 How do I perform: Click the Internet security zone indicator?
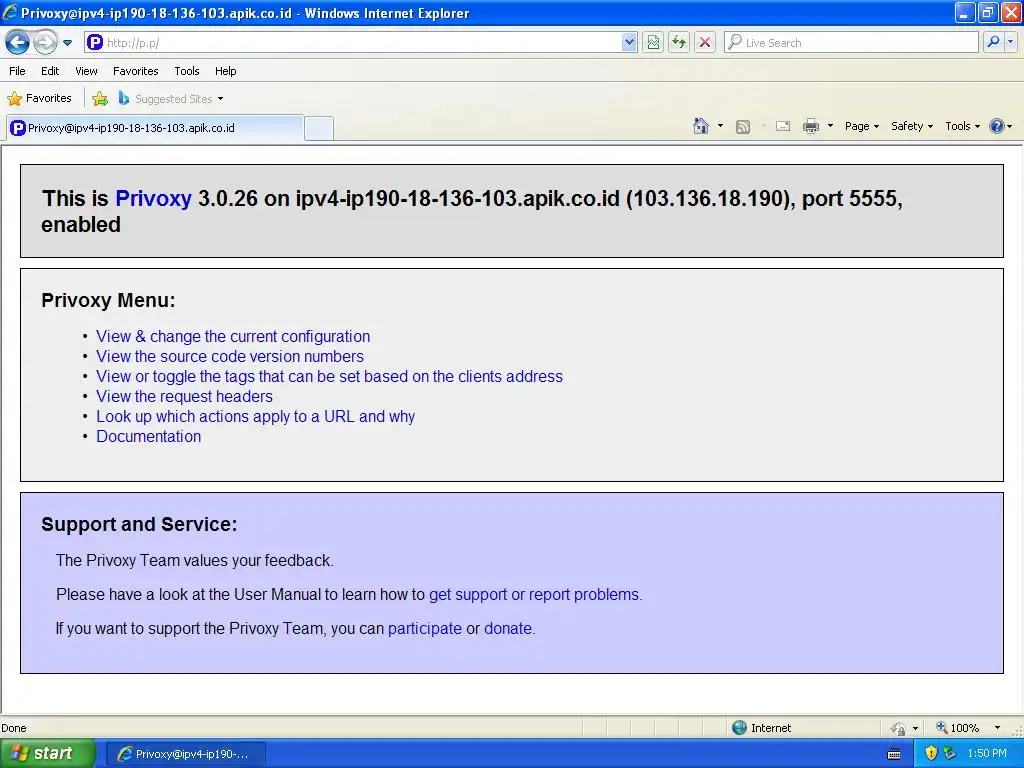point(762,728)
